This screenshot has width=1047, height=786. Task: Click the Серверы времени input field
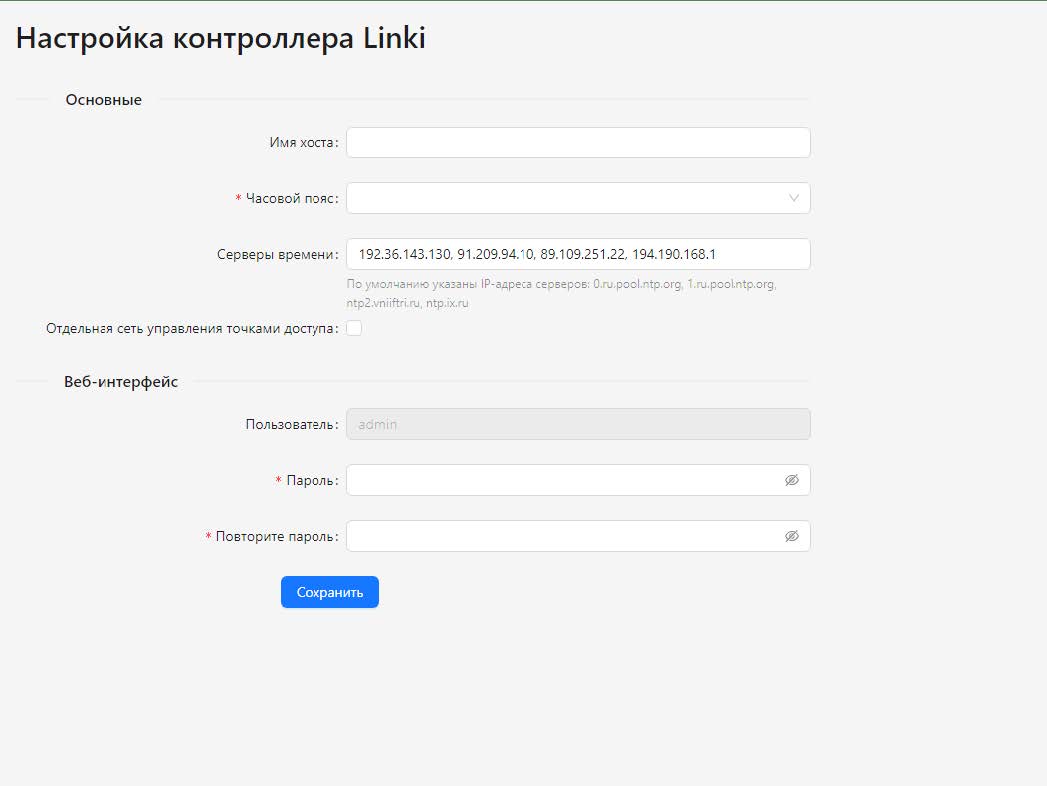[x=578, y=254]
